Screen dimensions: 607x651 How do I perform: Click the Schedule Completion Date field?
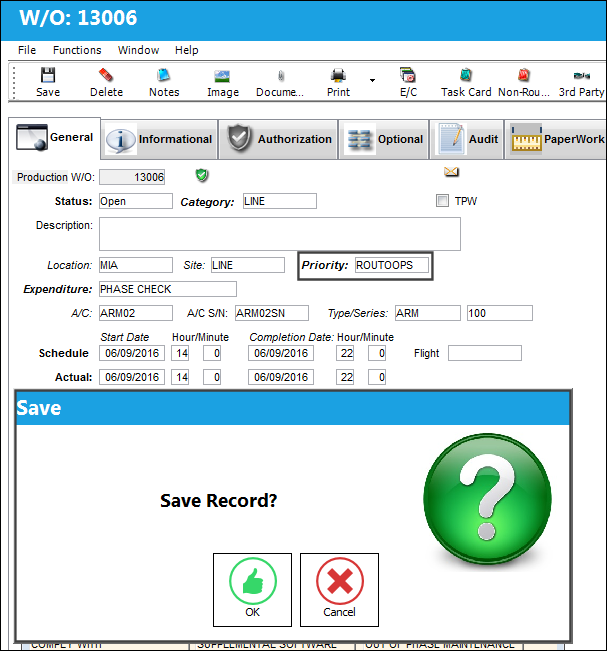point(281,353)
